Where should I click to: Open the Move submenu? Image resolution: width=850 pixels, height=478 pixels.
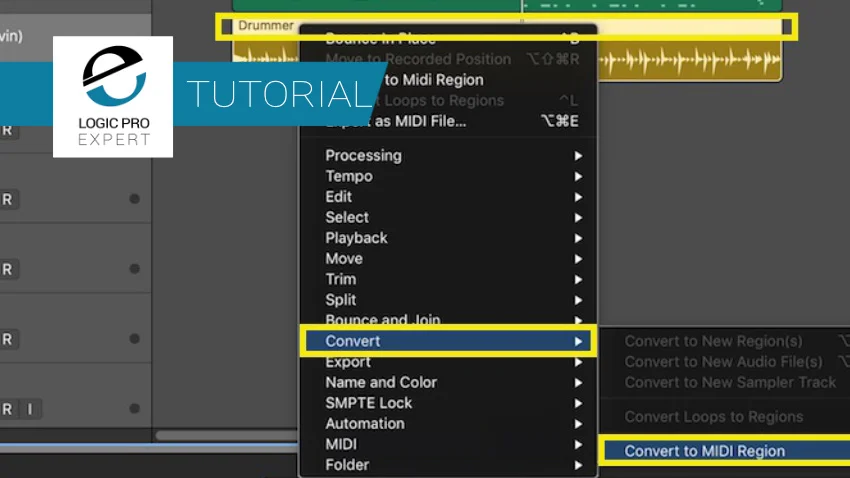point(448,259)
